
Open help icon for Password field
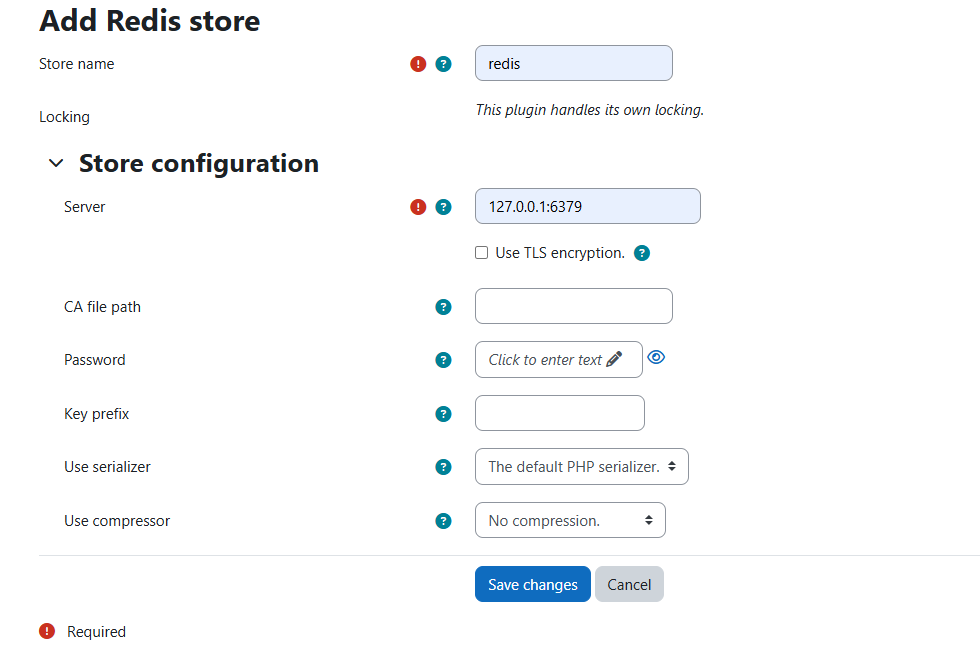pyautogui.click(x=443, y=360)
